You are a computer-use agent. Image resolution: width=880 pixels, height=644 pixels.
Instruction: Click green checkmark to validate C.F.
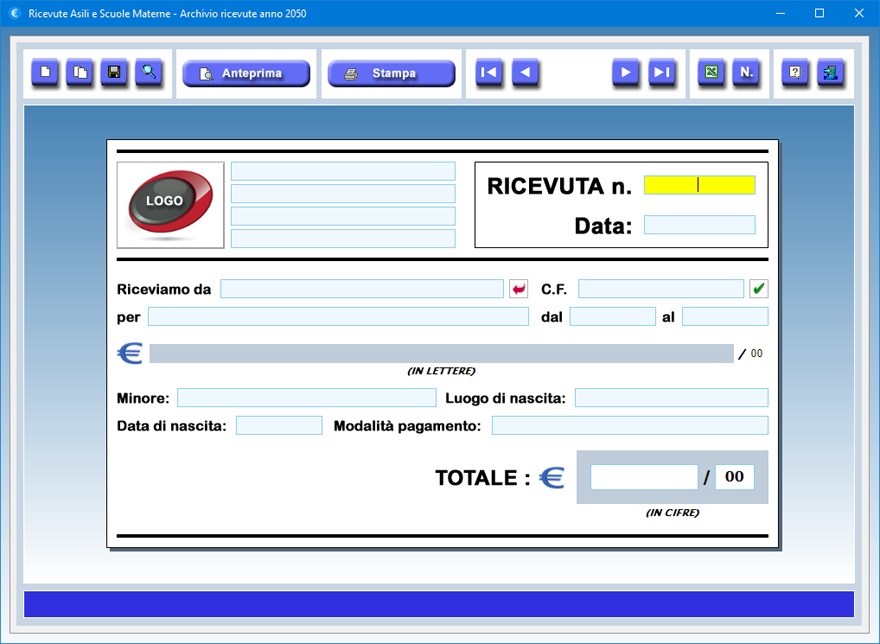(759, 289)
